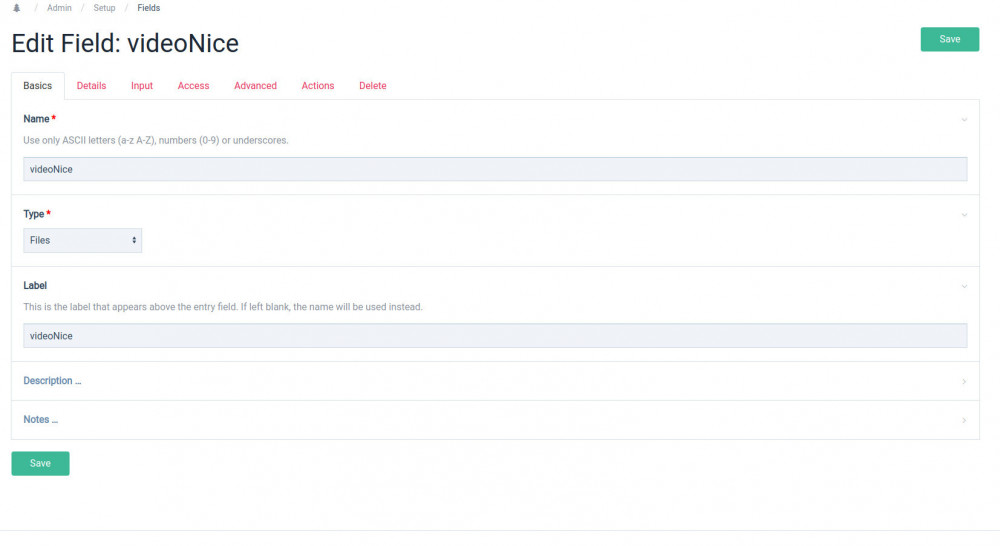Click into the Label text field
Screen dimensions: 1000x546
495,336
